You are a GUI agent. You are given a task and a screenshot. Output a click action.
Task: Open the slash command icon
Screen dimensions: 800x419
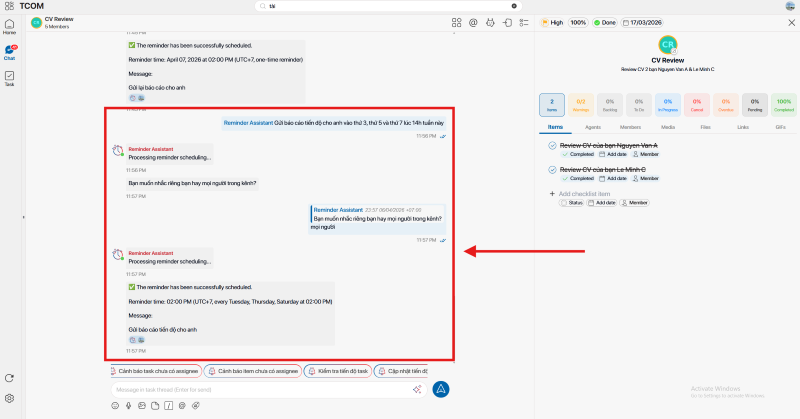(168, 406)
